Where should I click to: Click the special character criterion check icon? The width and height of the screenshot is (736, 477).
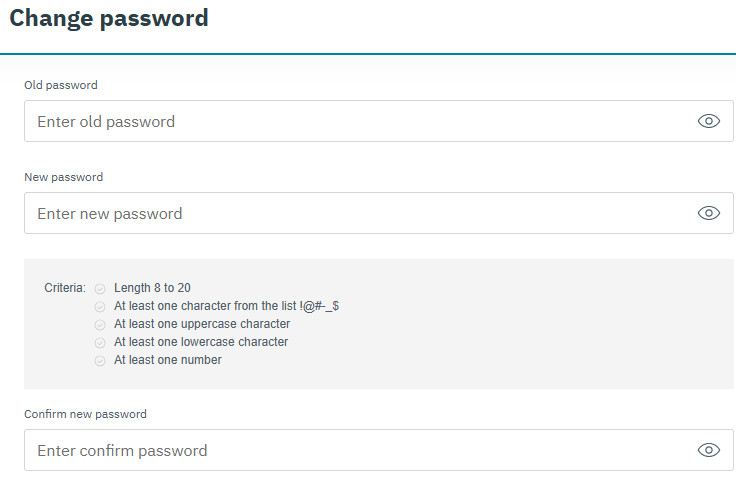100,307
